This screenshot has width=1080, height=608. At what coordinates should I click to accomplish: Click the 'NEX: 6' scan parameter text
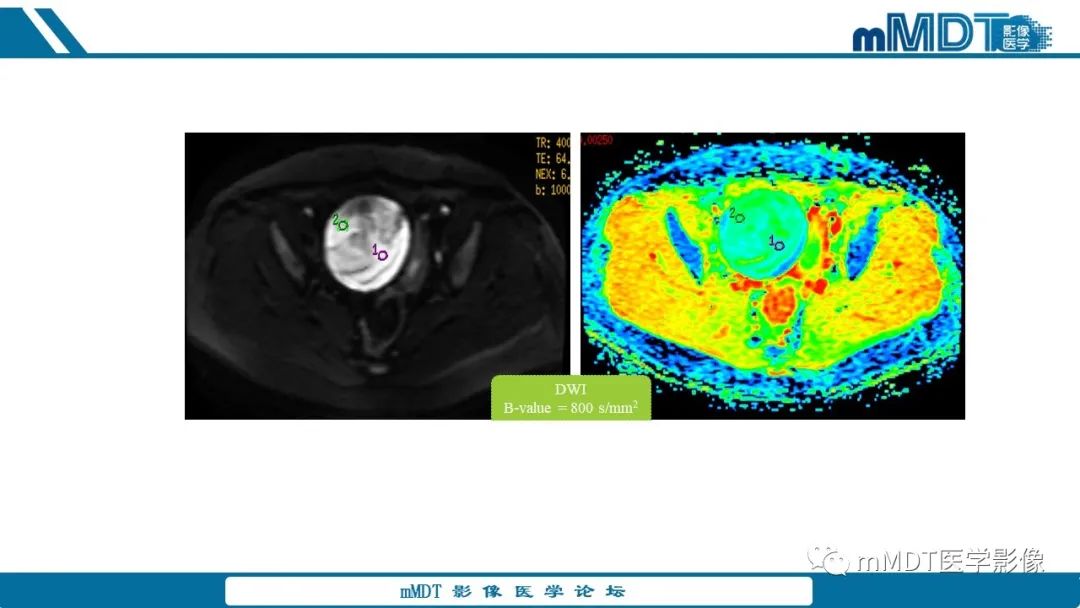tap(553, 174)
